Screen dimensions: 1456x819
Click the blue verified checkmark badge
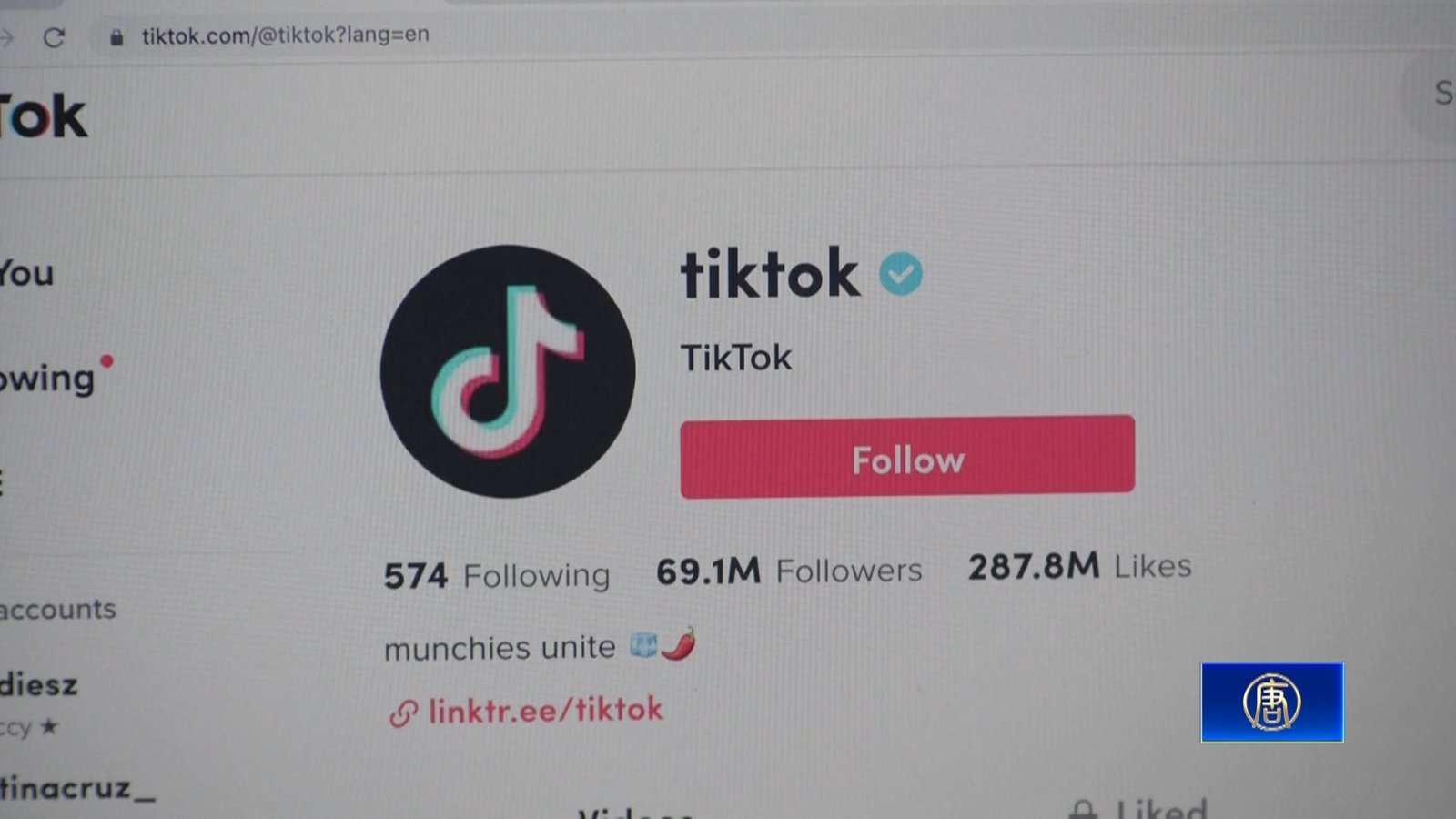click(x=901, y=273)
